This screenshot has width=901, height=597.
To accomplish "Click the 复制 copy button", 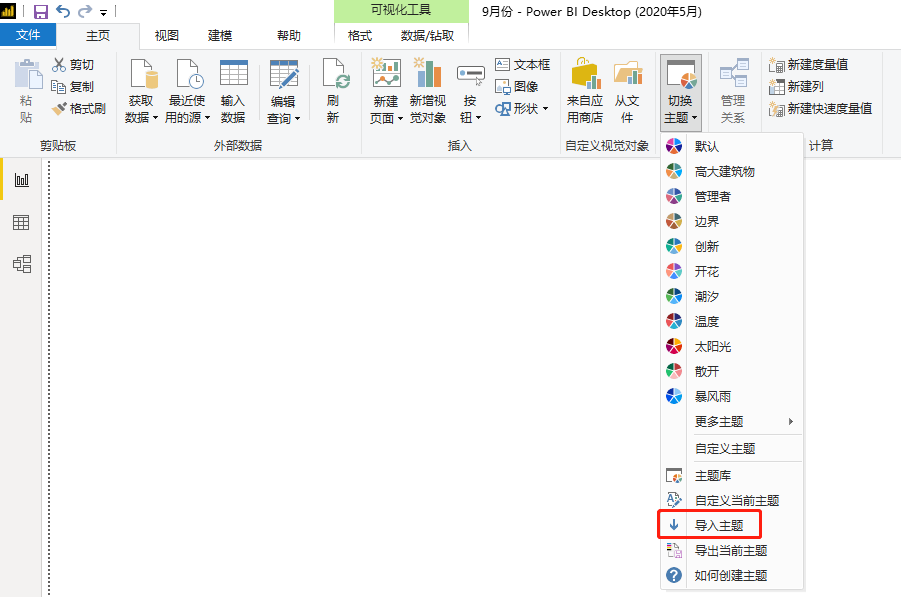I will pyautogui.click(x=73, y=87).
